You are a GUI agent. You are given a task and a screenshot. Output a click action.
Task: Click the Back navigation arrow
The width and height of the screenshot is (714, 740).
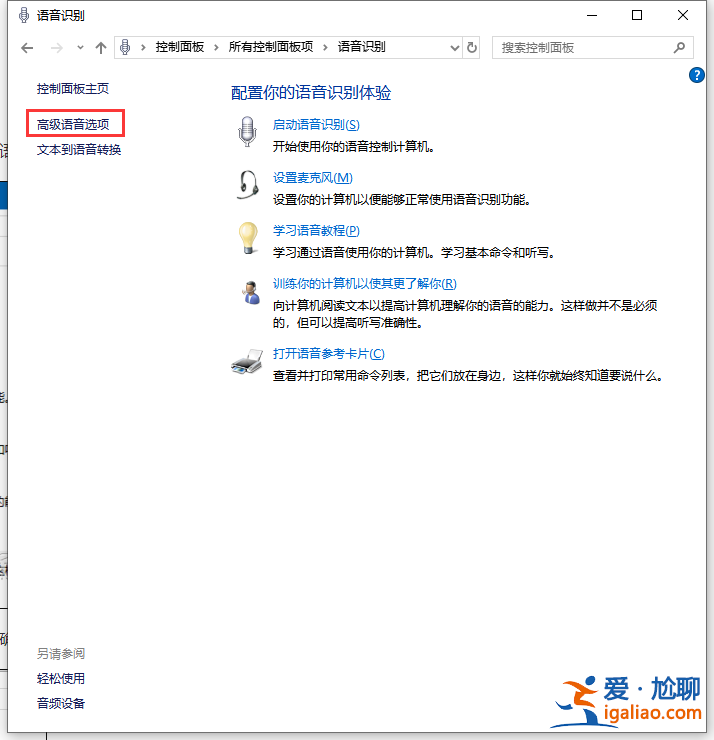point(27,48)
